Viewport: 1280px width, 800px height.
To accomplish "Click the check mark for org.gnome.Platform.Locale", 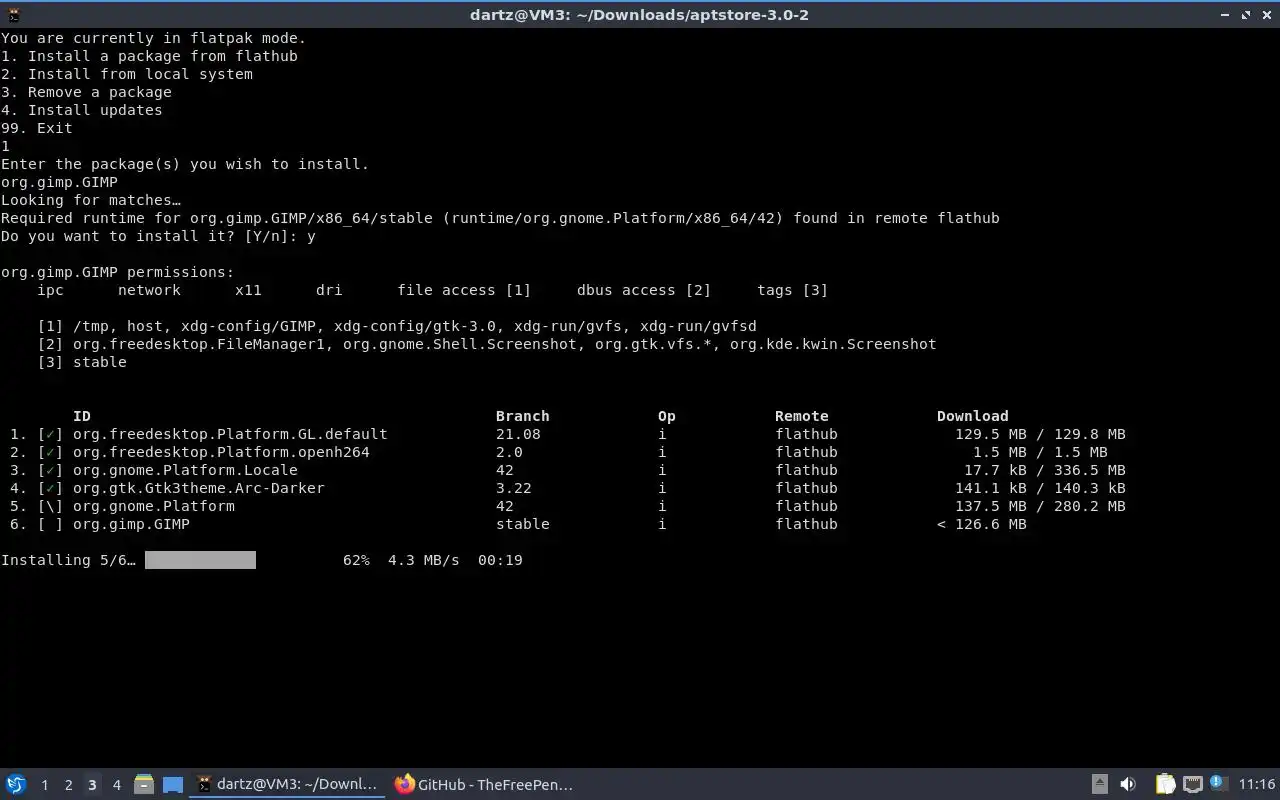I will pos(50,470).
